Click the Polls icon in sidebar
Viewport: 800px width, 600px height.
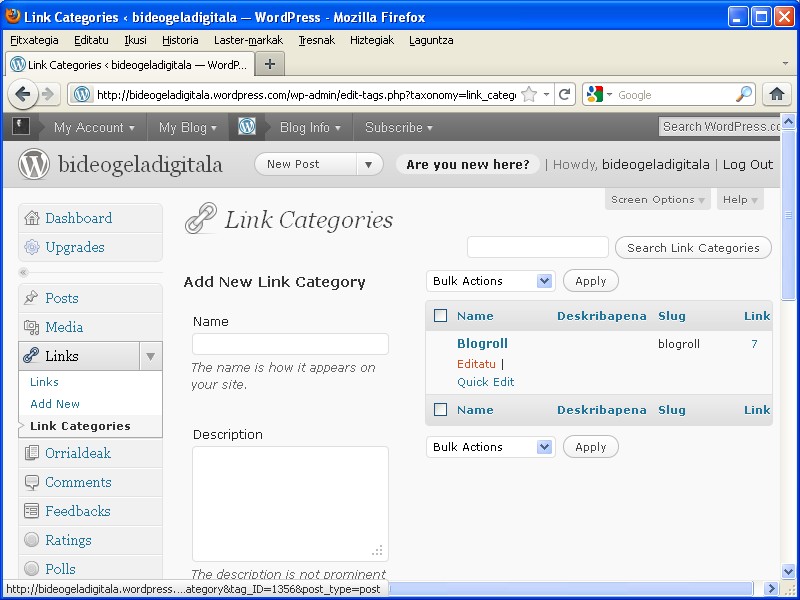point(32,568)
